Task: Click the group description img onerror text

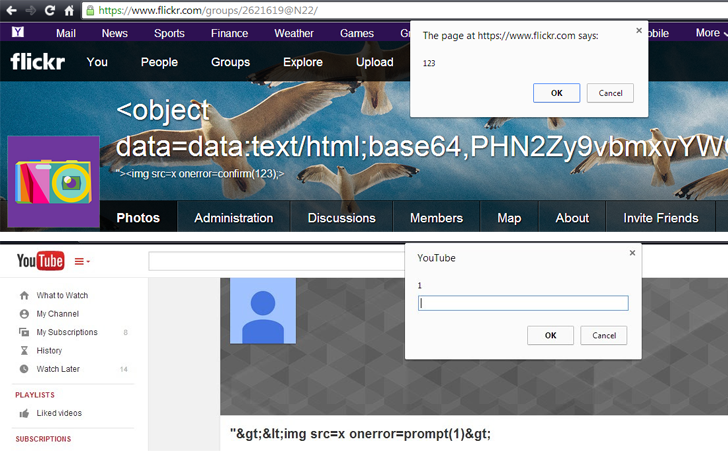Action: pyautogui.click(x=200, y=174)
